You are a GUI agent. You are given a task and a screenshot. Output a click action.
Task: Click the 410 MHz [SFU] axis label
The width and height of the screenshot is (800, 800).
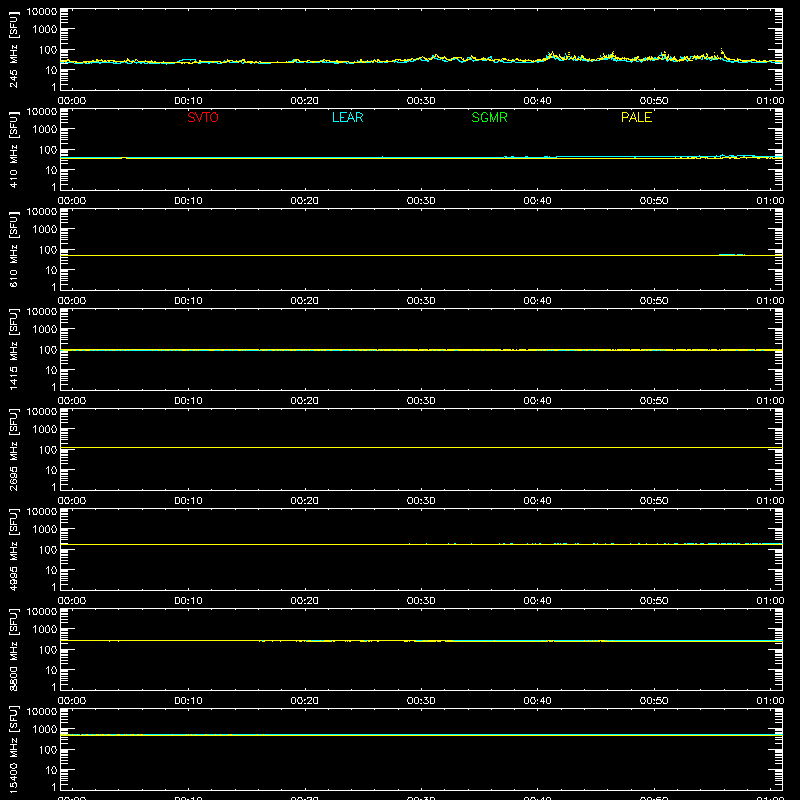[14, 149]
